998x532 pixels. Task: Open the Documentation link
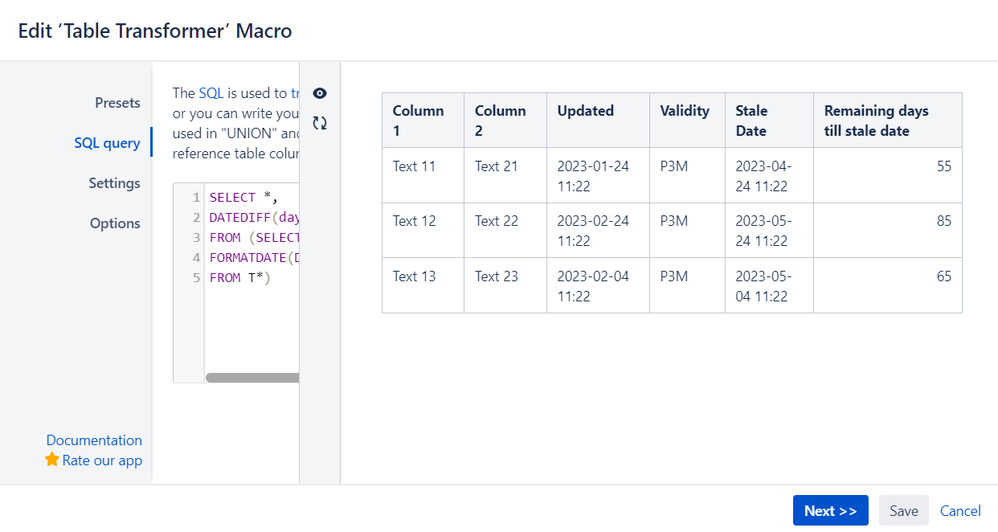94,440
